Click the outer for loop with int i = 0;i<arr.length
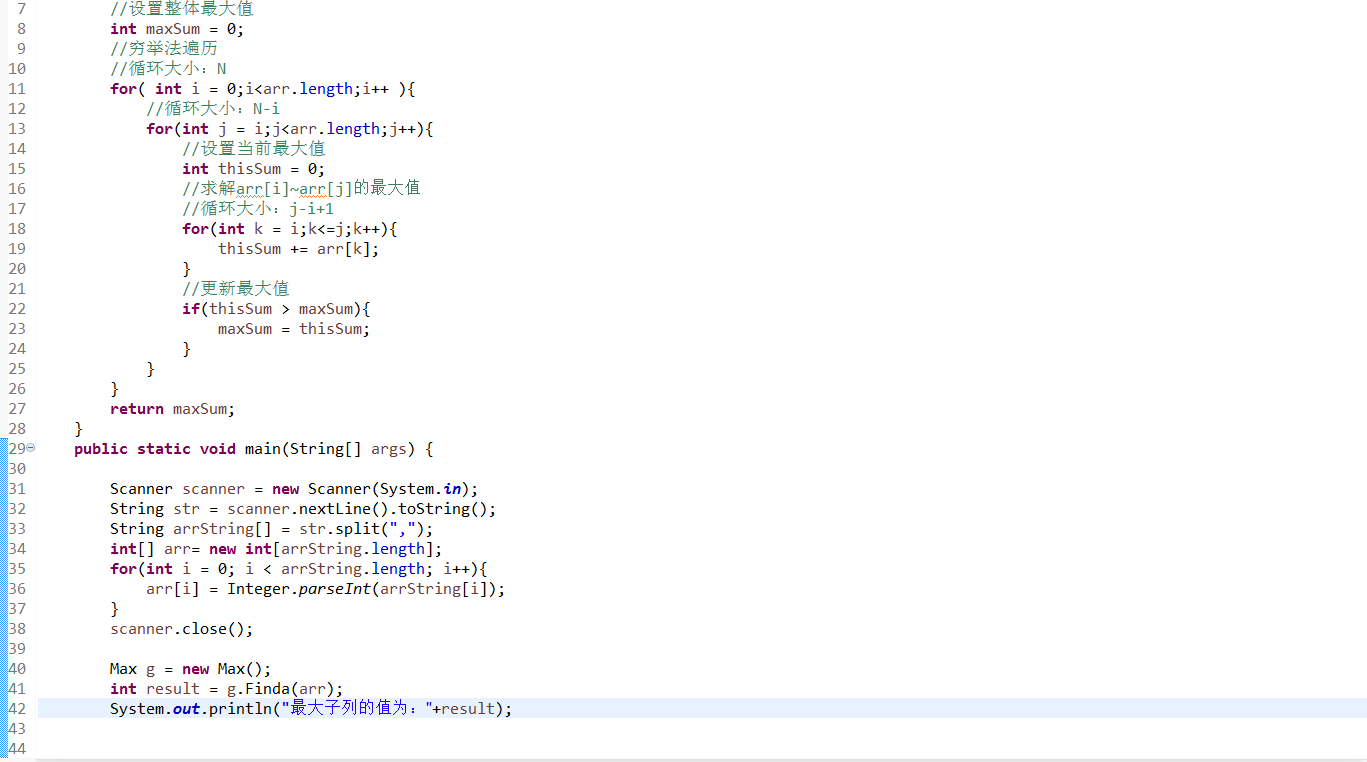The height and width of the screenshot is (762, 1367). (x=263, y=89)
